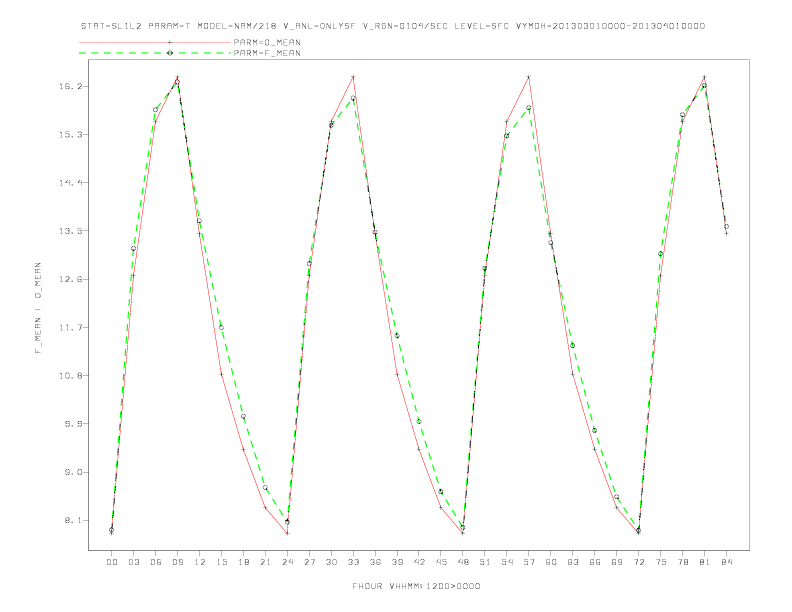Viewport: 792px width, 612px height.
Task: Click the x-axis tick label 09
Action: [x=177, y=562]
